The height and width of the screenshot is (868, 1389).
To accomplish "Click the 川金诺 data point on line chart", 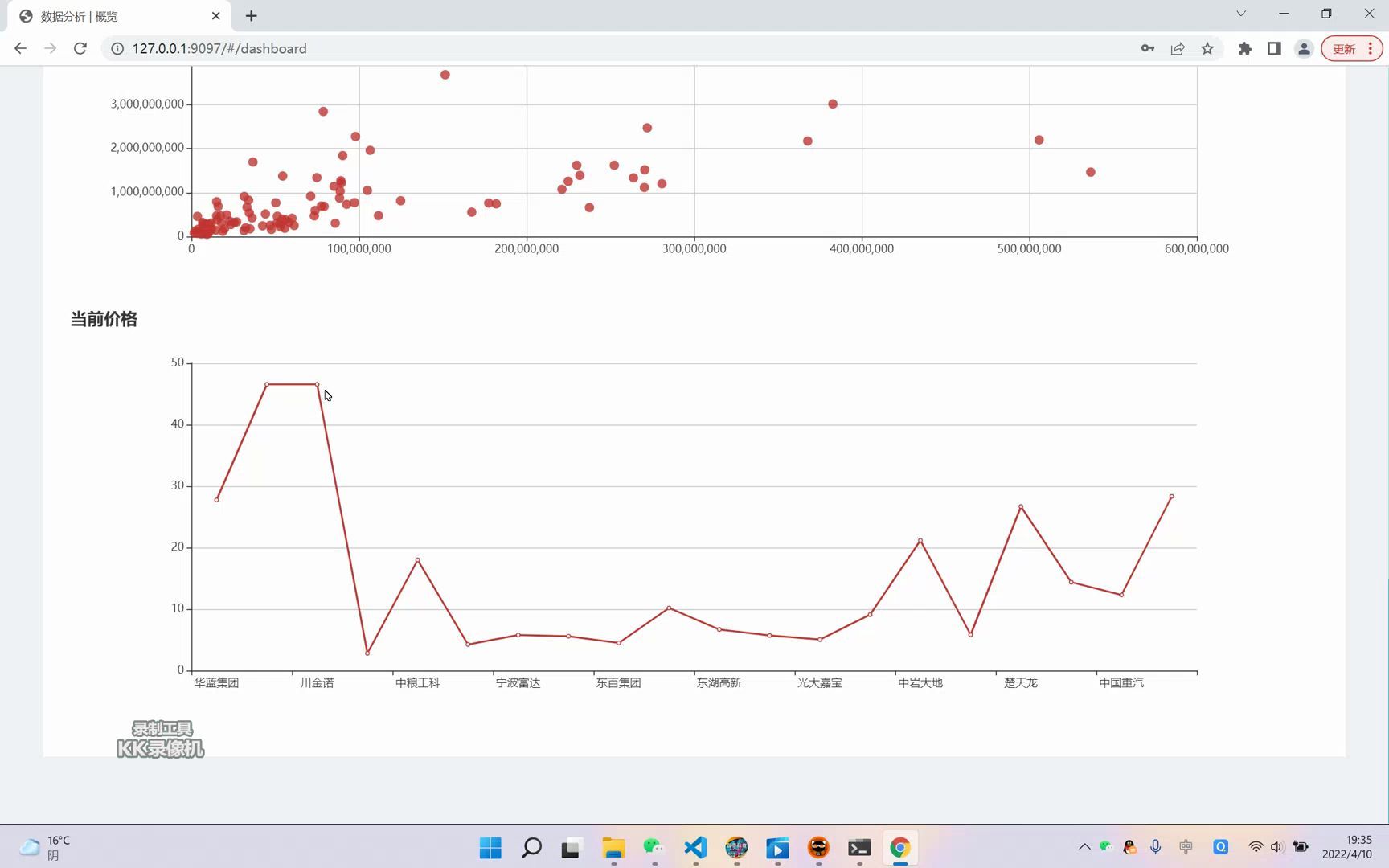I will [317, 384].
